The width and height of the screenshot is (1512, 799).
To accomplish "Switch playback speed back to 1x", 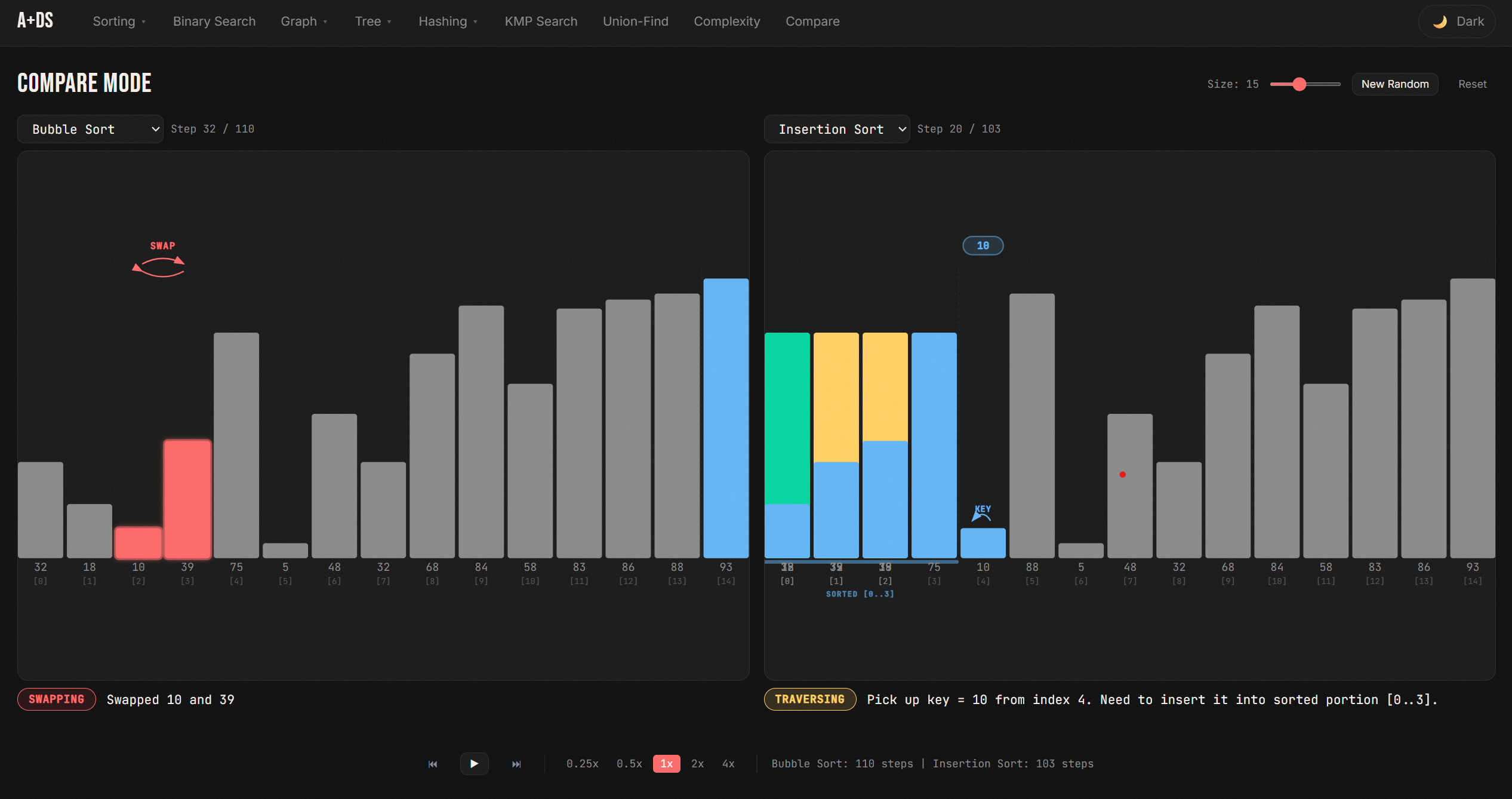I will pos(666,764).
